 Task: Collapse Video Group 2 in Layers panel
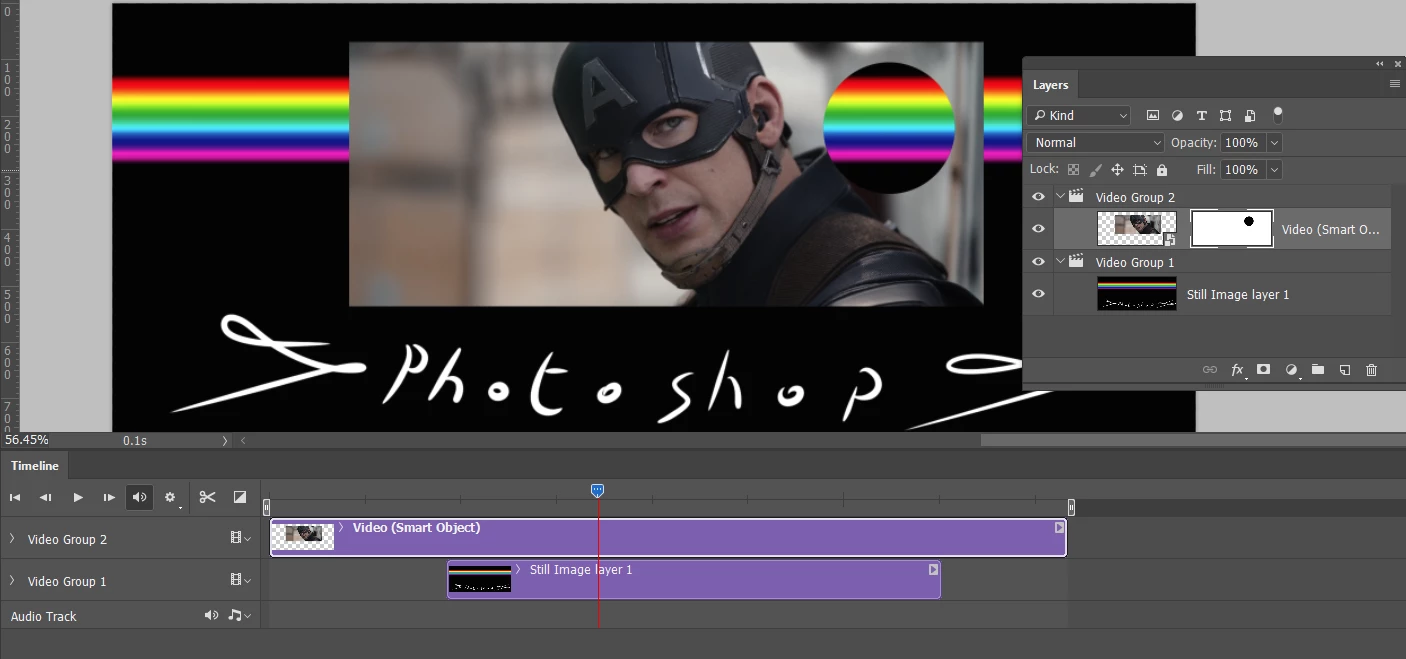1060,197
